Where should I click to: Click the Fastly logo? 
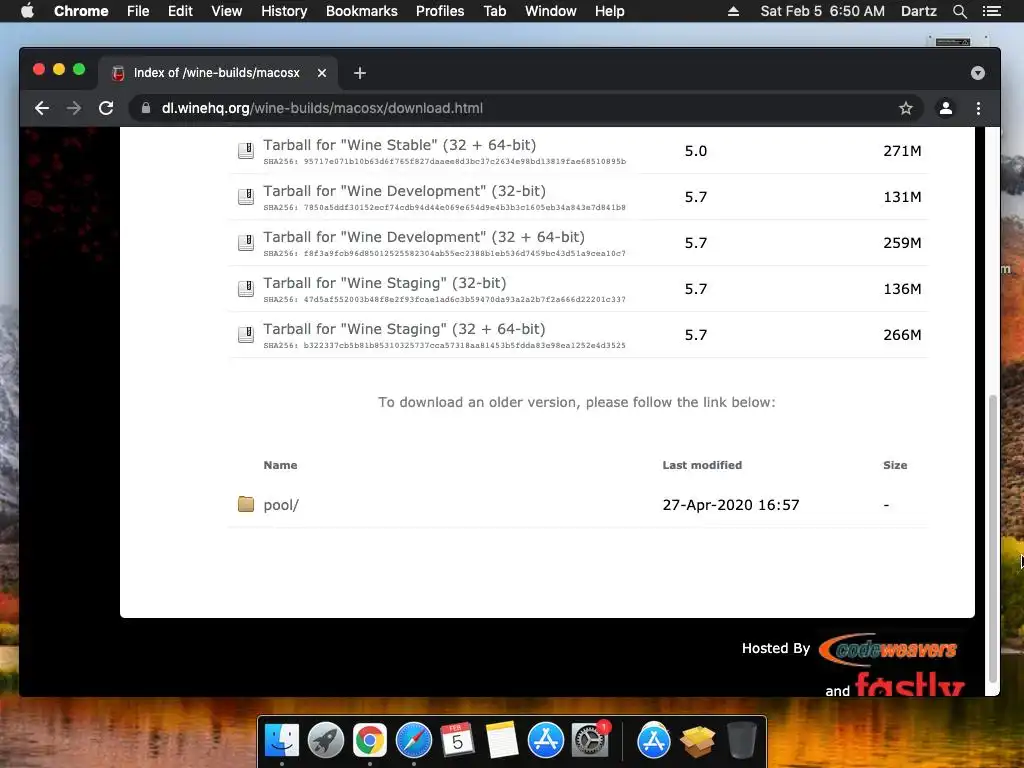click(910, 684)
